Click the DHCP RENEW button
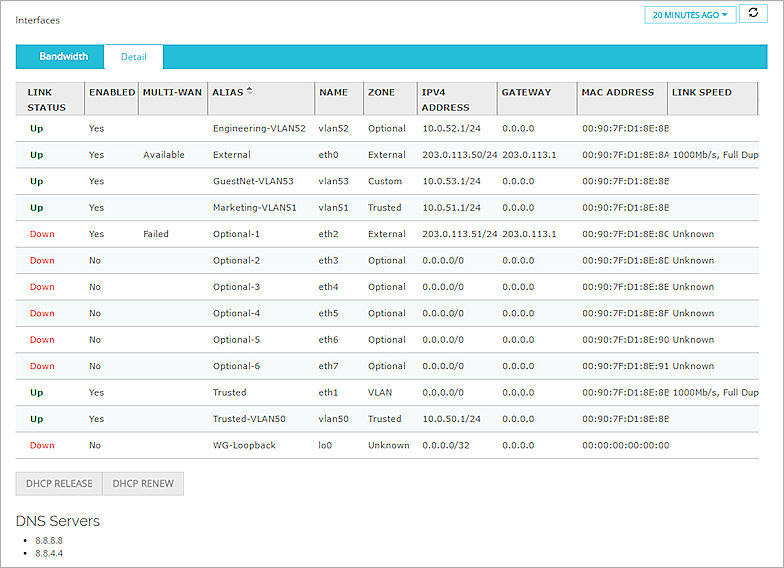This screenshot has height=568, width=784. pos(143,484)
